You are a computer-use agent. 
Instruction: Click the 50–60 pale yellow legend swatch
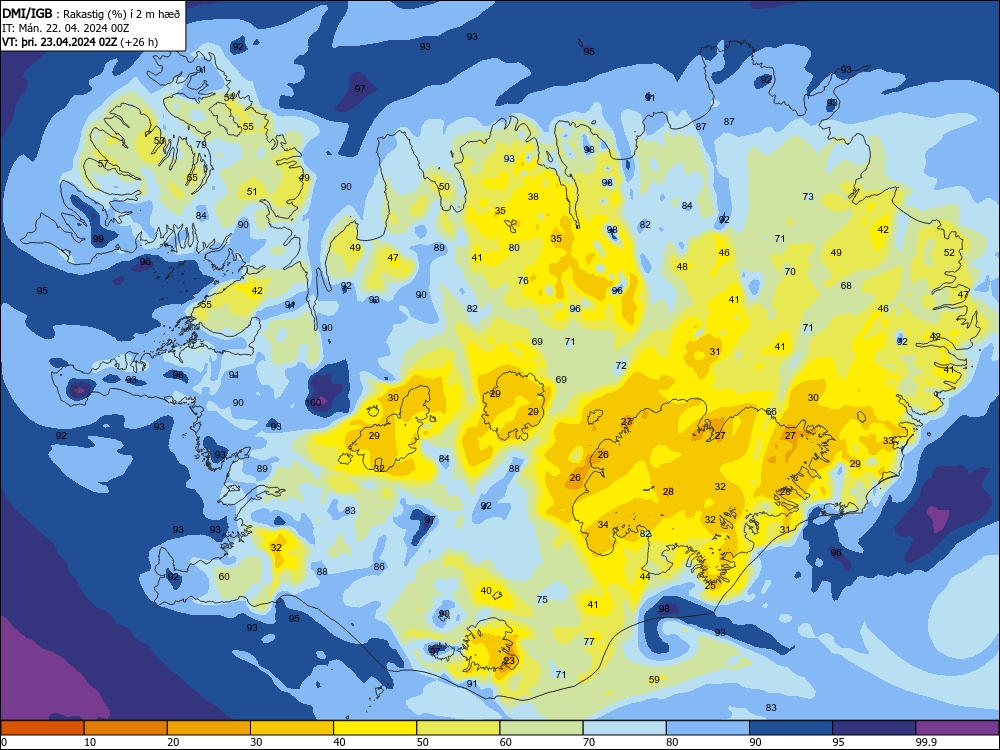458,728
